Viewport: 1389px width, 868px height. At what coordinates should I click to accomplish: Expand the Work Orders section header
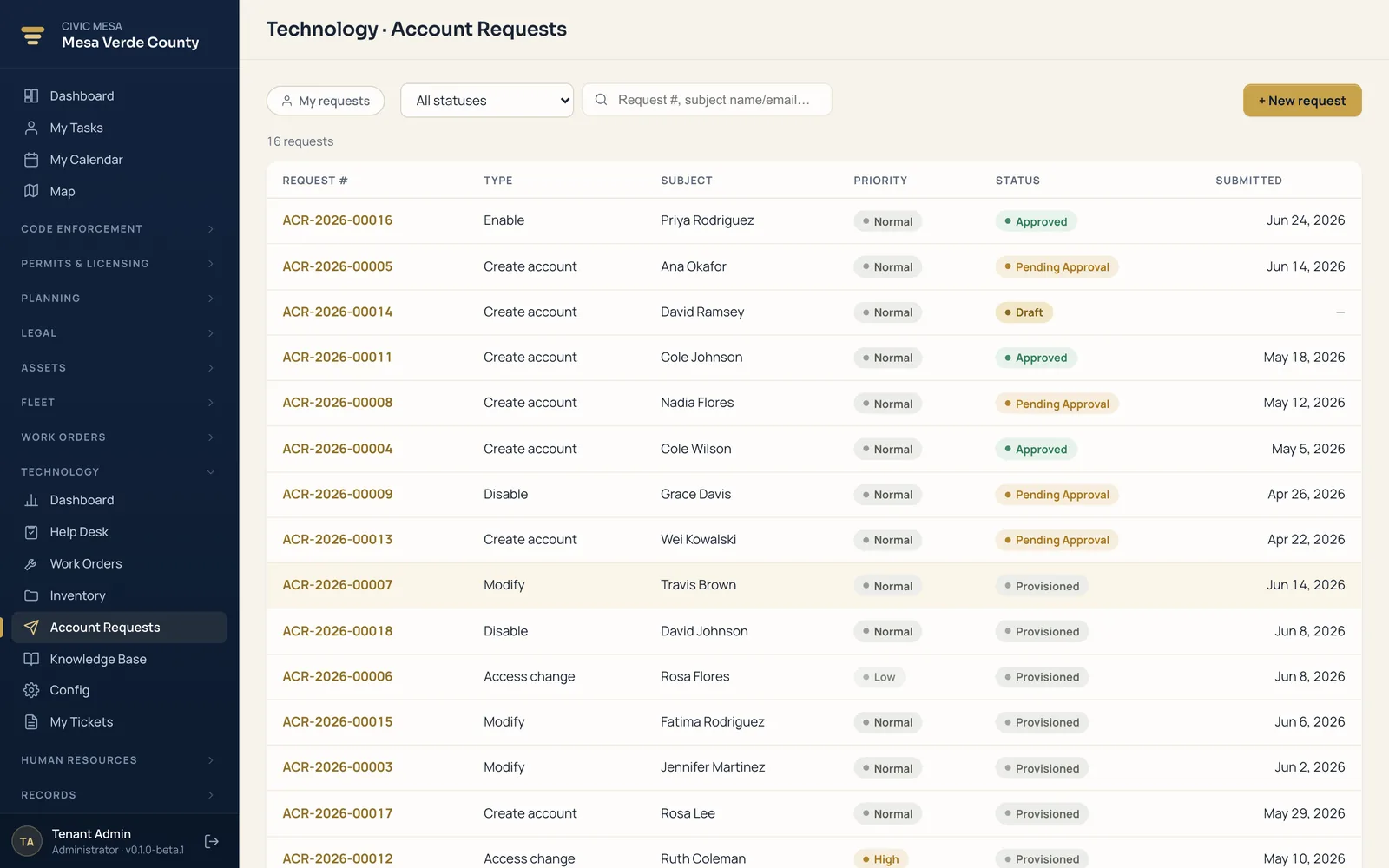point(119,437)
